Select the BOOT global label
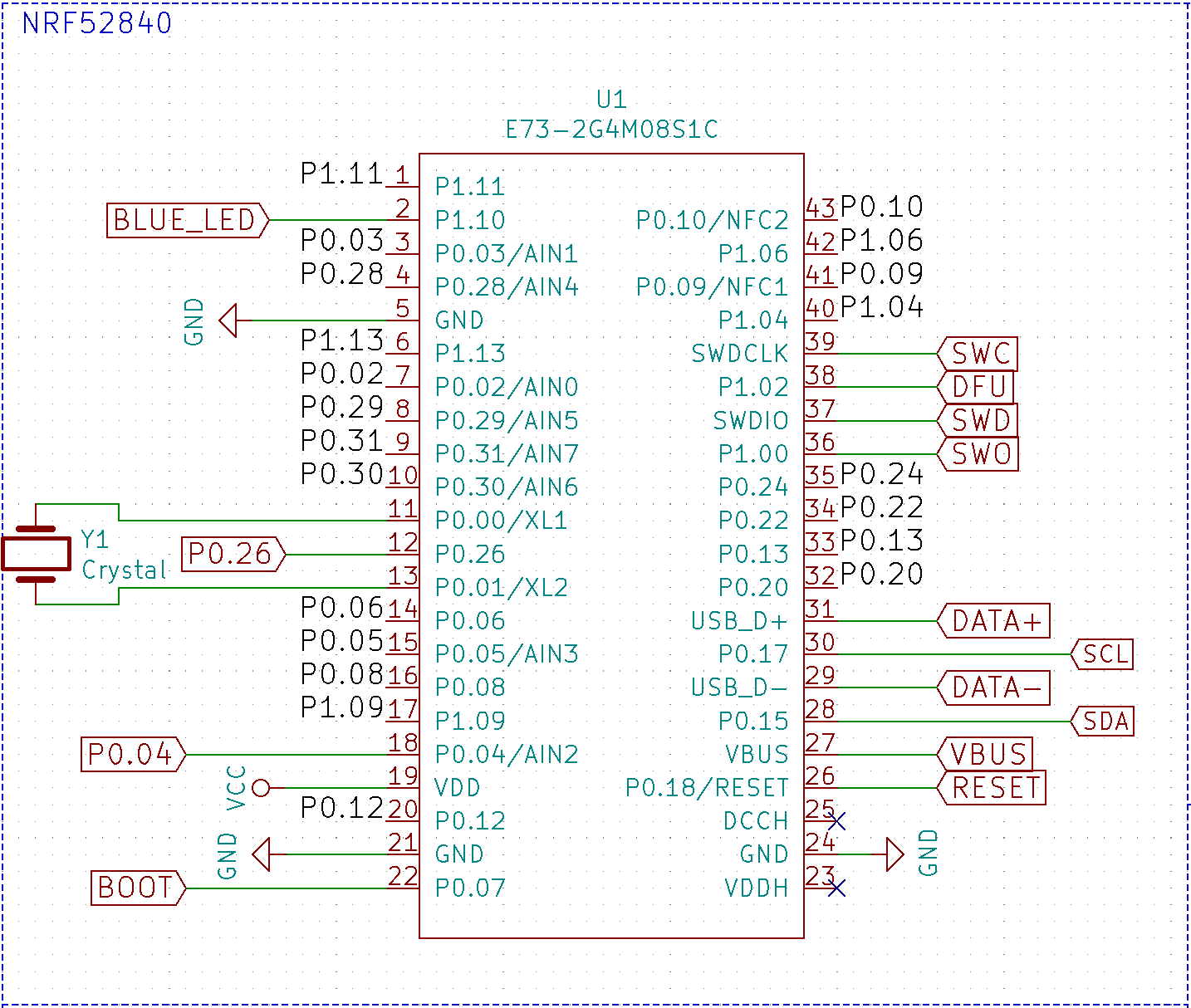Viewport: 1191px width, 1008px height. [x=139, y=888]
